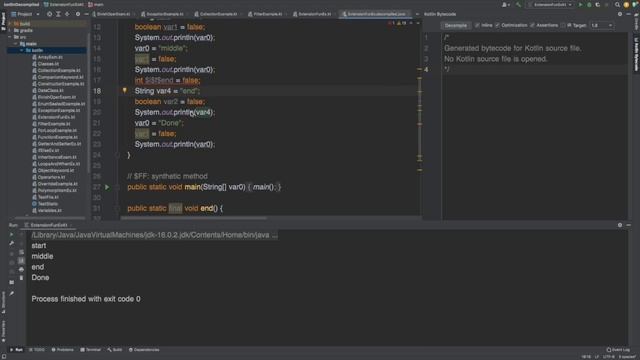The image size is (640, 360).
Task: Click the Select Opened File target icon
Action: [x=49, y=14]
